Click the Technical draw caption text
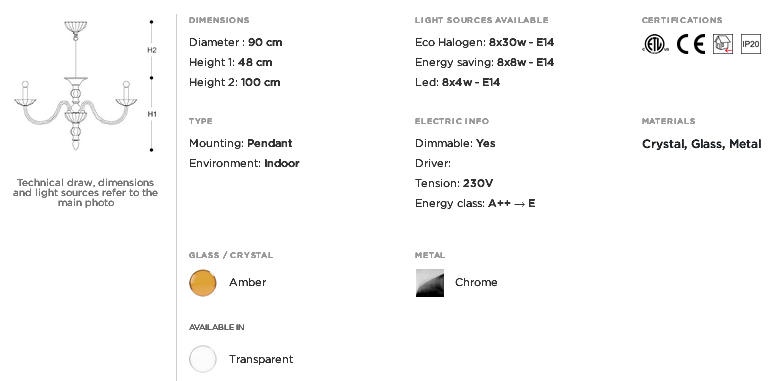778x381 pixels. pos(85,192)
